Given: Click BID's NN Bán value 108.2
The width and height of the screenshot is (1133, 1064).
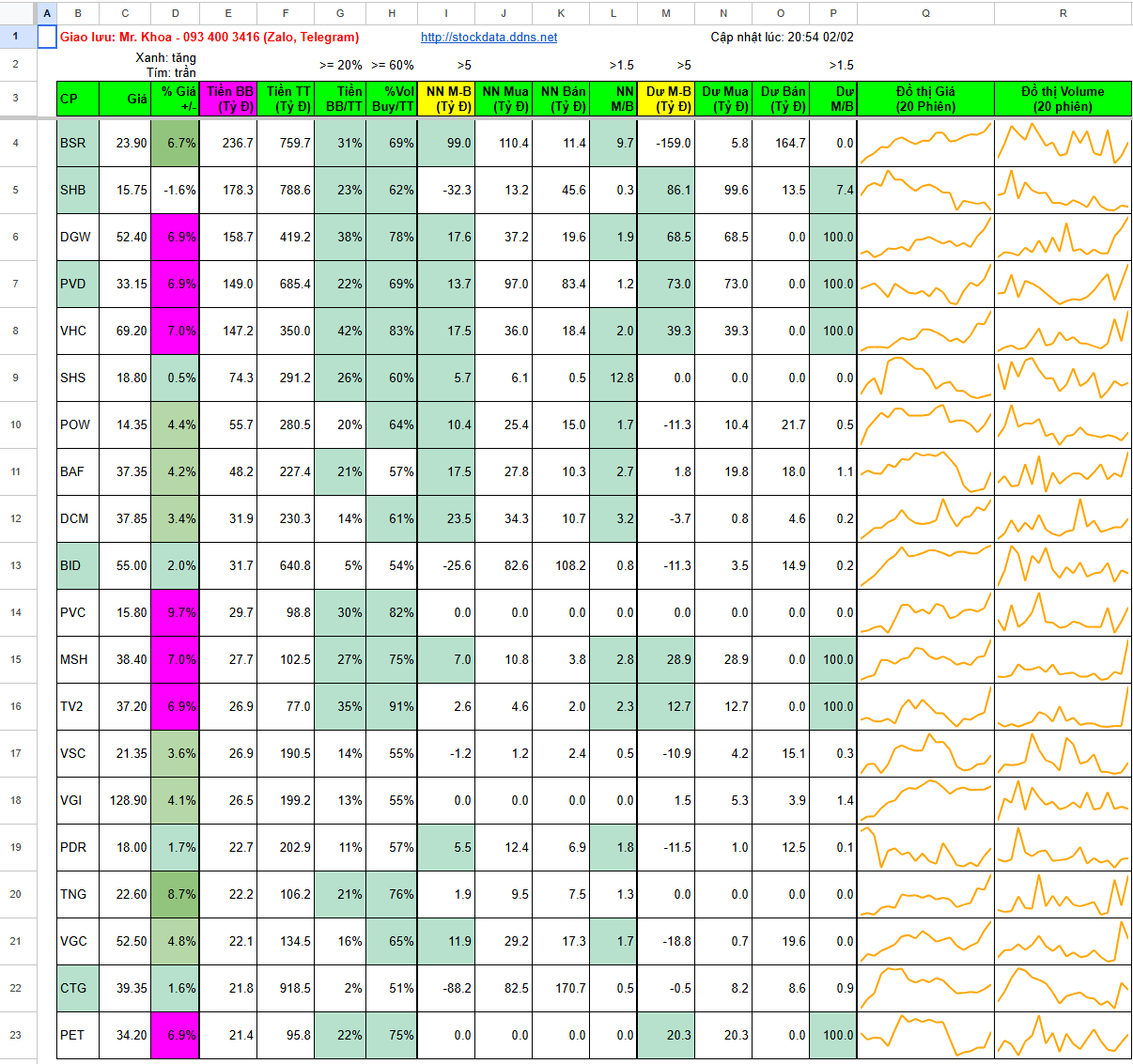Looking at the screenshot, I should coord(561,565).
